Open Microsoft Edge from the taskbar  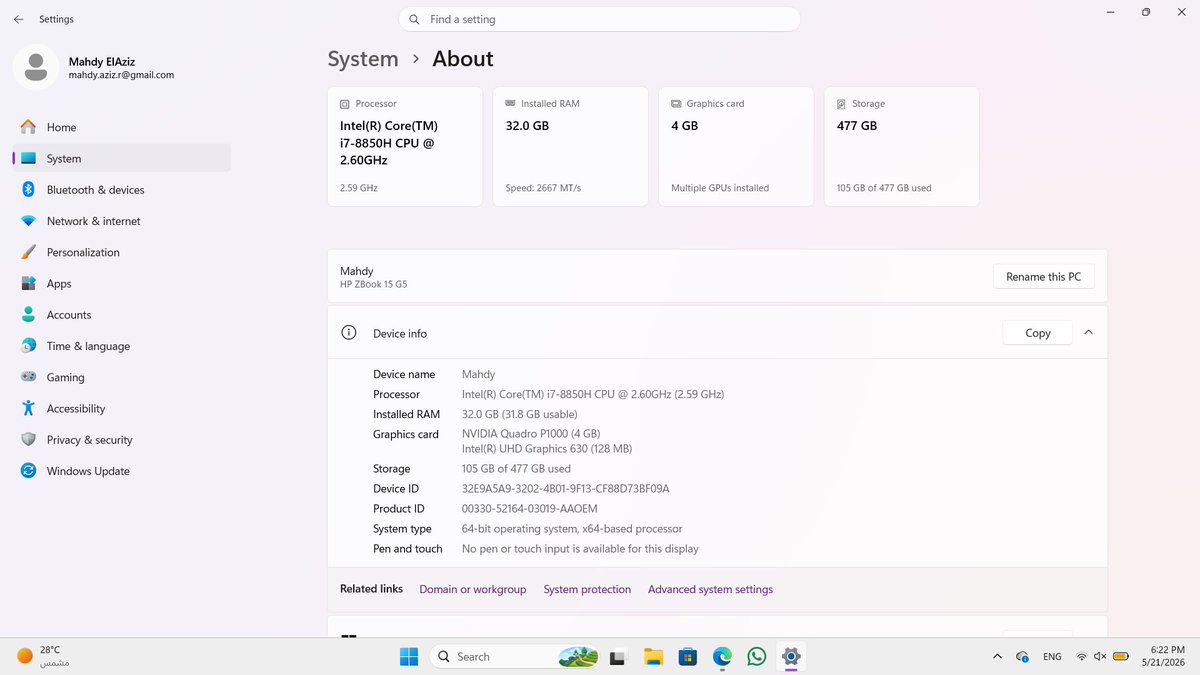pyautogui.click(x=722, y=657)
